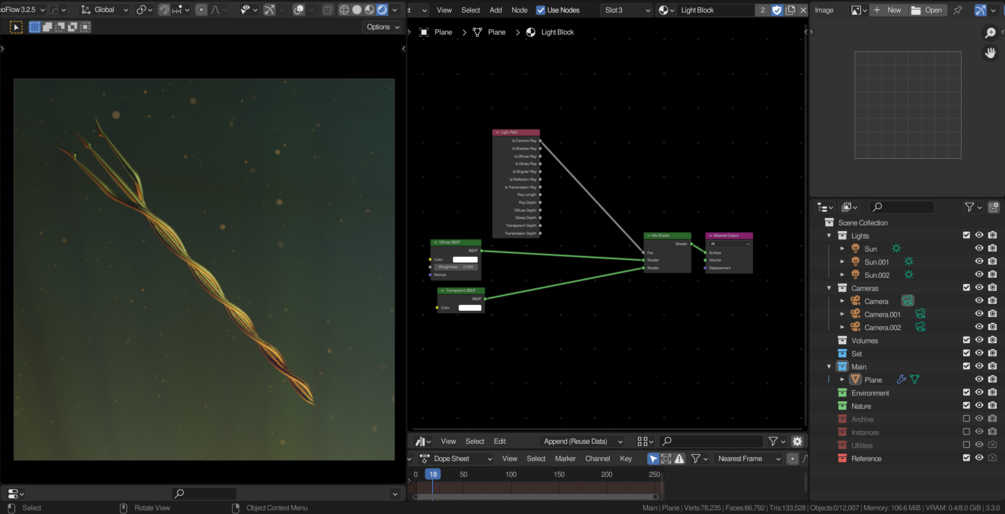This screenshot has height=514, width=1005.
Task: Hide Sun light with eye icon
Action: coord(979,248)
